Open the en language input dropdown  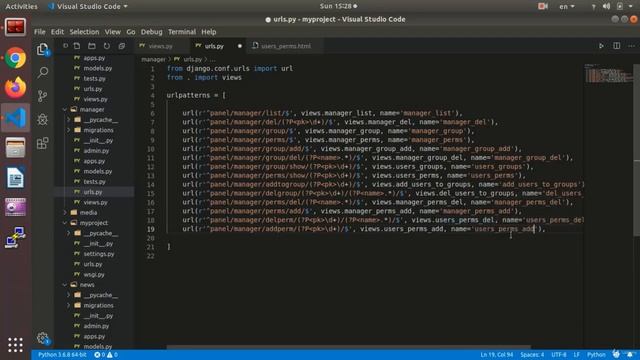tap(567, 7)
